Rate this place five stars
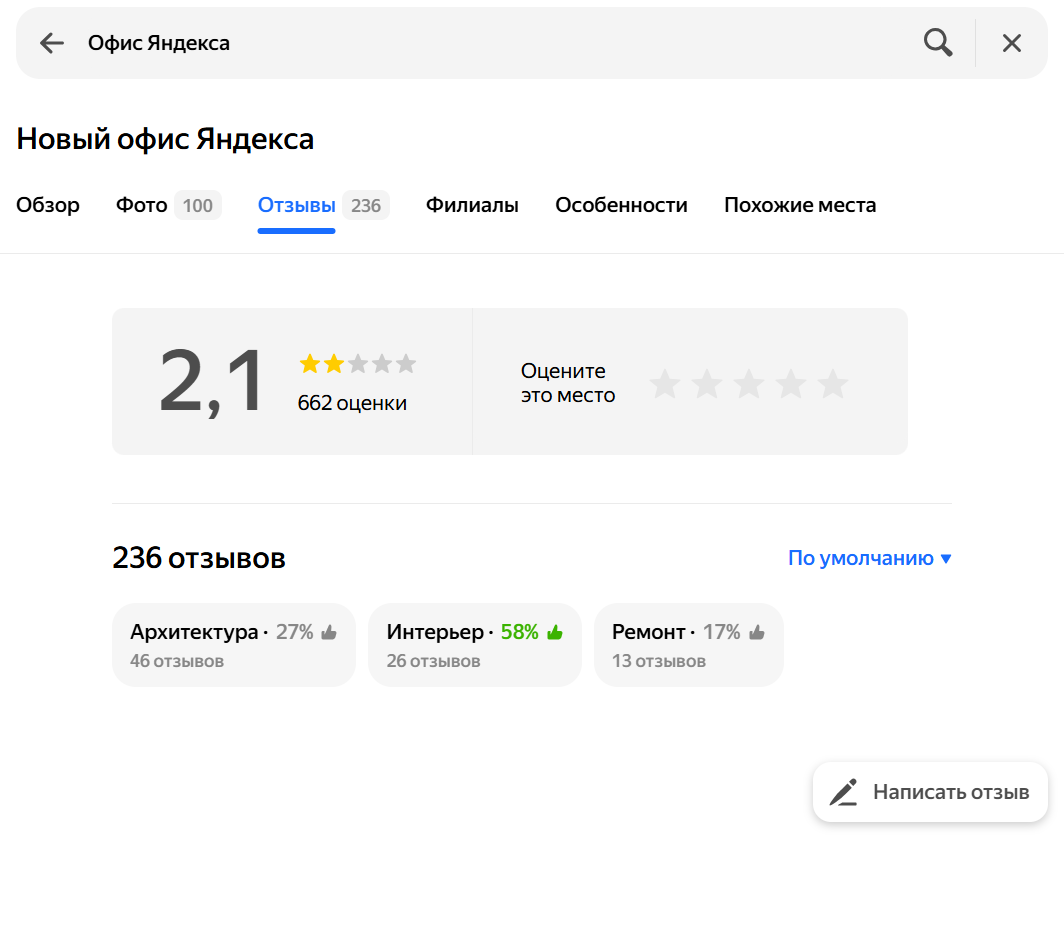This screenshot has height=941, width=1064. click(833, 384)
